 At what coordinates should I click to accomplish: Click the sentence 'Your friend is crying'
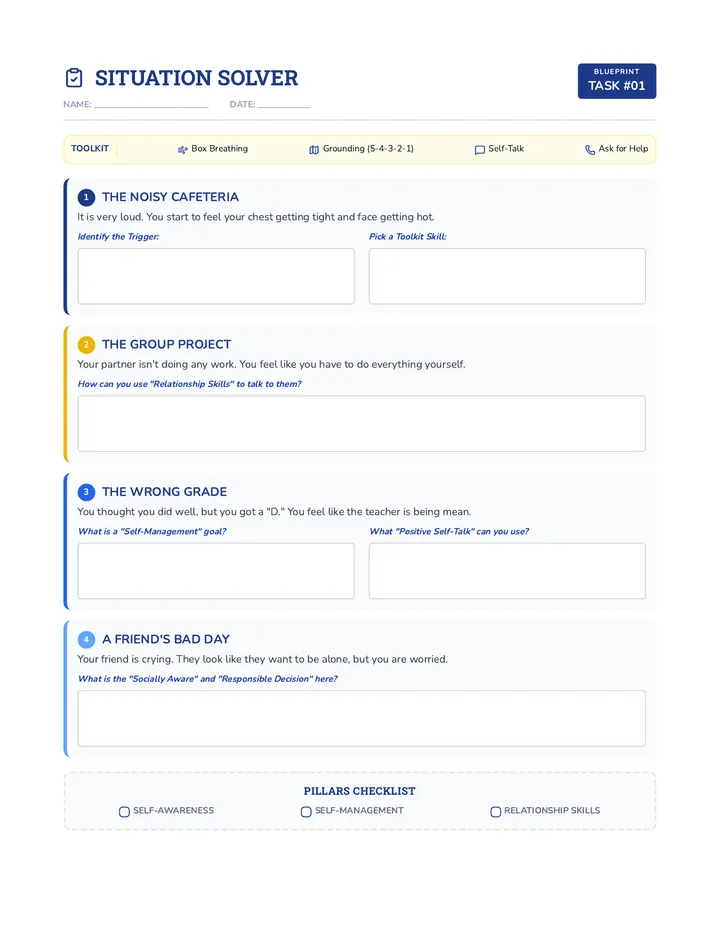pos(262,659)
